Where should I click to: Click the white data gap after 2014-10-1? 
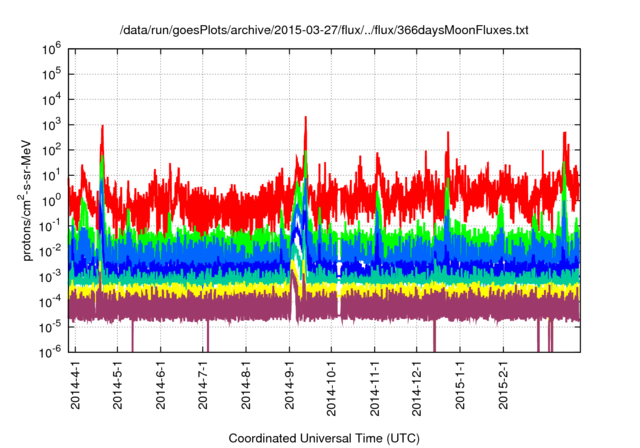click(338, 270)
